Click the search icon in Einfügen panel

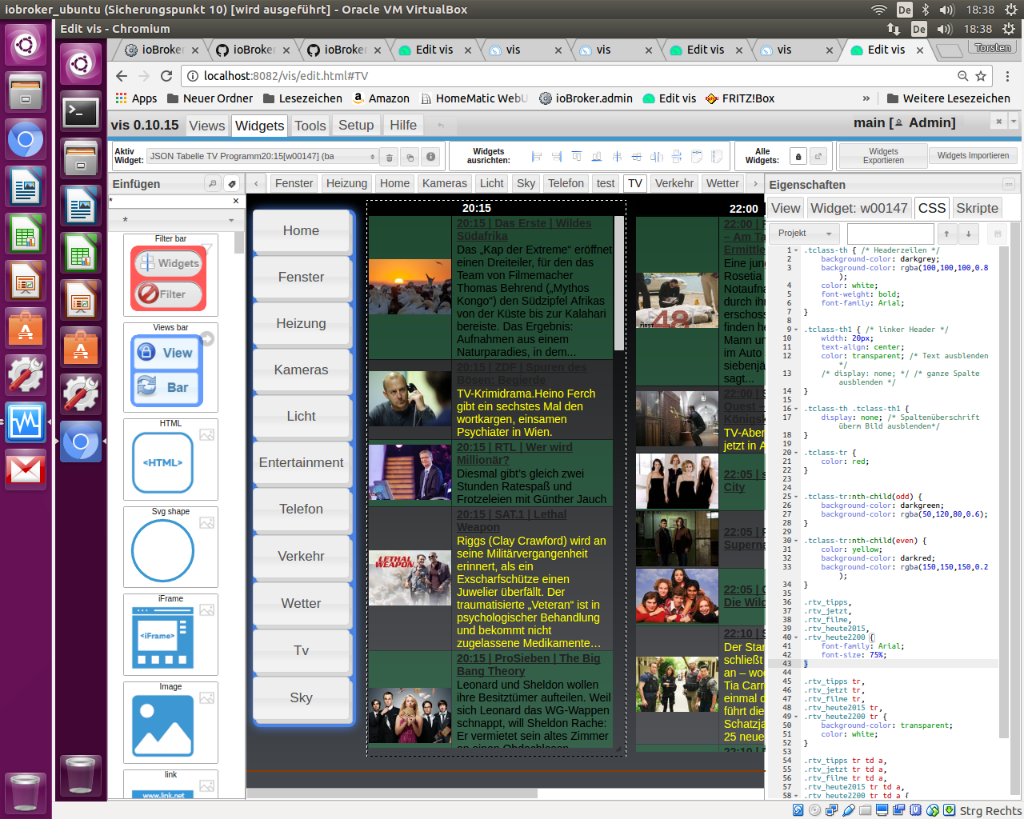pos(212,184)
